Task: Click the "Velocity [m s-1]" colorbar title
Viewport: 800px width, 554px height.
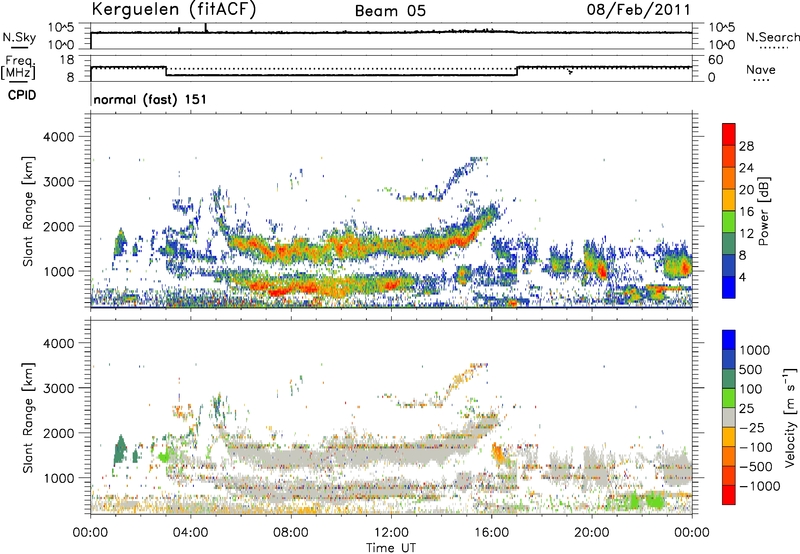Action: coord(790,417)
